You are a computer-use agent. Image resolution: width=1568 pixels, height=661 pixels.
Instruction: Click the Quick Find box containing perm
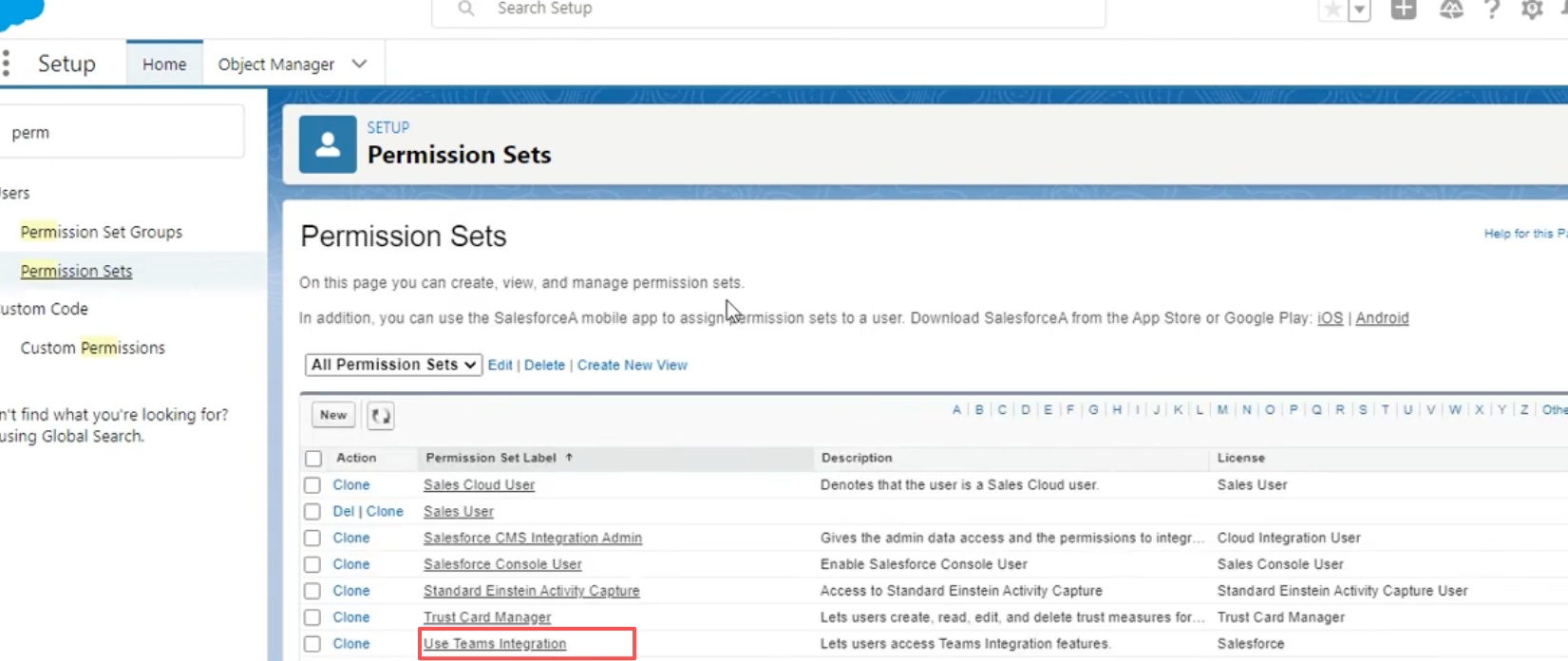[x=122, y=132]
